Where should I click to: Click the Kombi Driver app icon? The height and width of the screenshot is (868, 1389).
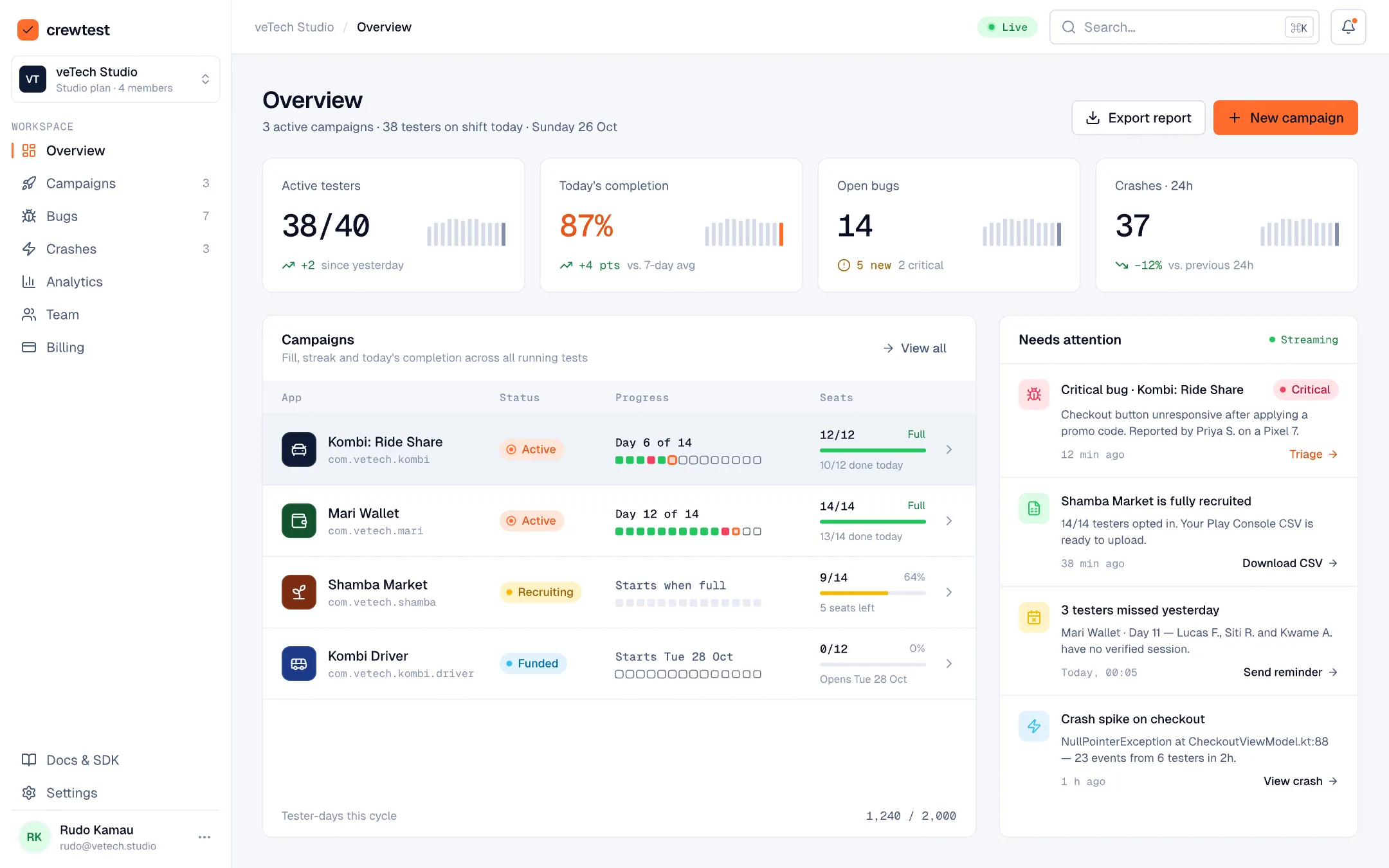pos(299,664)
